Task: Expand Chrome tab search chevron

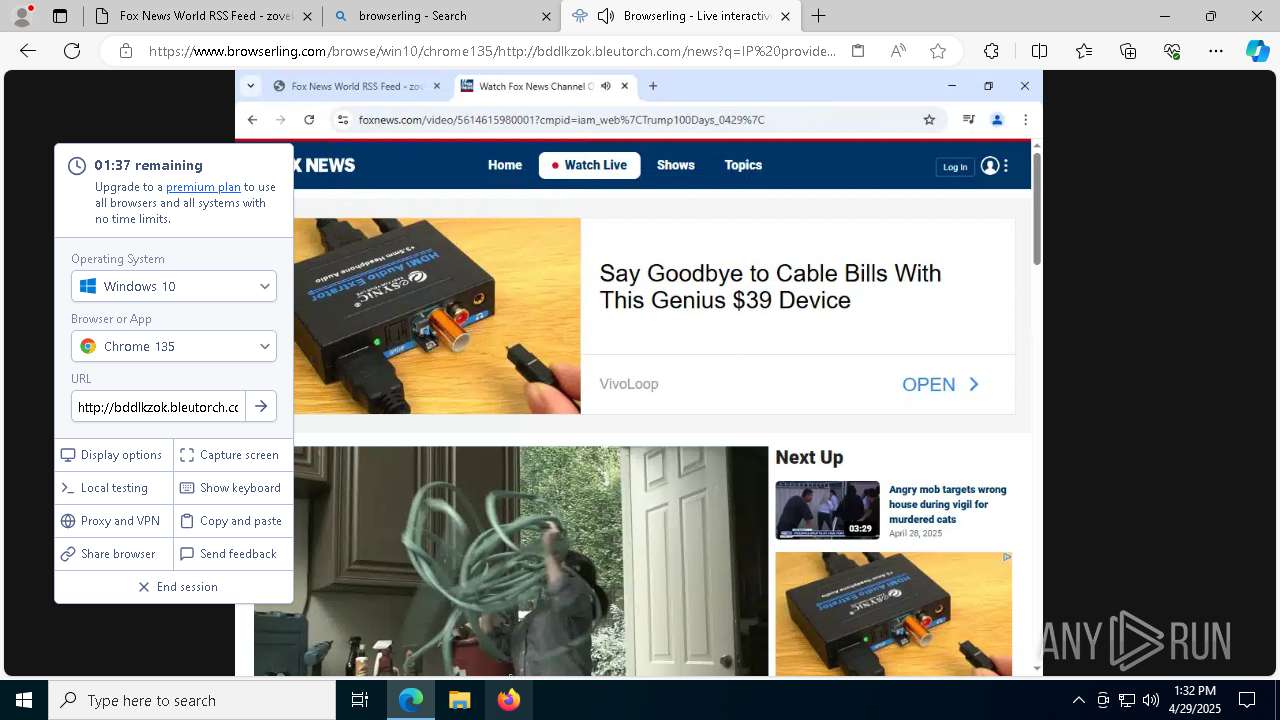Action: [x=251, y=86]
